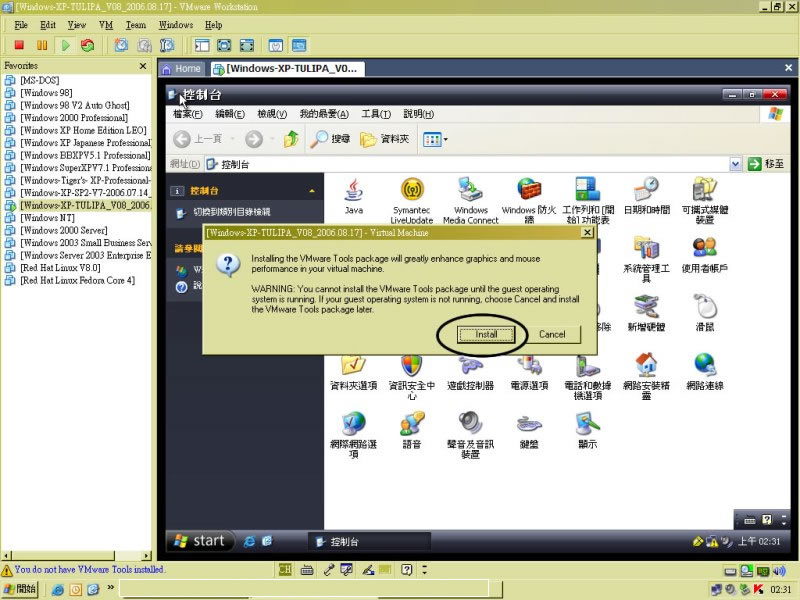This screenshot has height=600, width=800.
Task: Click the Internet Explorer icon beside guest start
Action: 249,541
